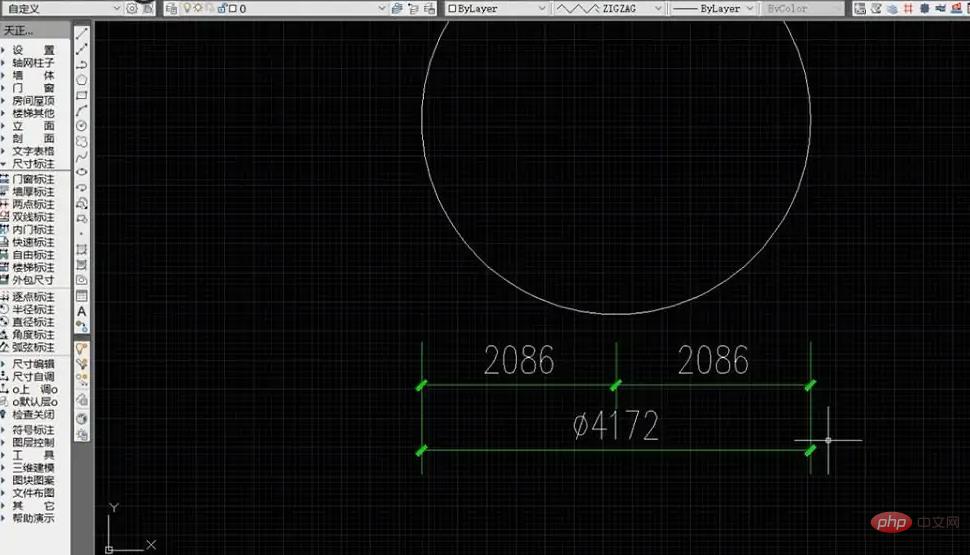The width and height of the screenshot is (970, 555).
Task: Click Make object's layer current icon
Action: pyautogui.click(x=397, y=8)
